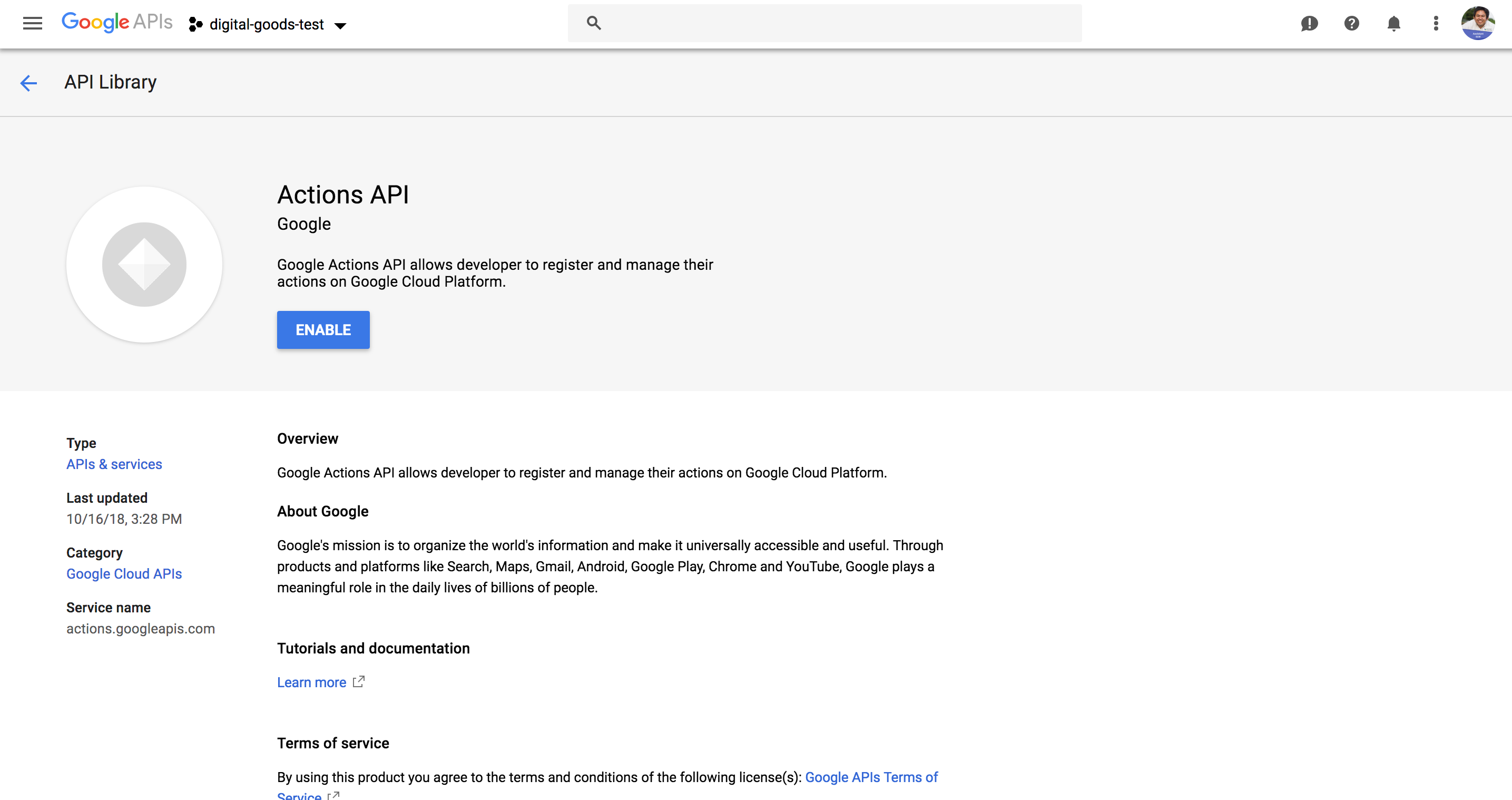Viewport: 1512px width, 800px height.
Task: Click the About Google heading
Action: pyautogui.click(x=323, y=512)
